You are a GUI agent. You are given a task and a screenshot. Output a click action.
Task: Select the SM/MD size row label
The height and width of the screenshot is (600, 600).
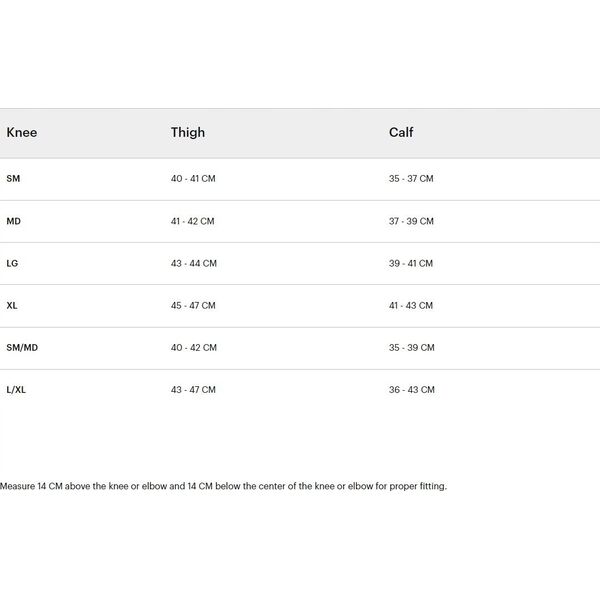point(22,347)
